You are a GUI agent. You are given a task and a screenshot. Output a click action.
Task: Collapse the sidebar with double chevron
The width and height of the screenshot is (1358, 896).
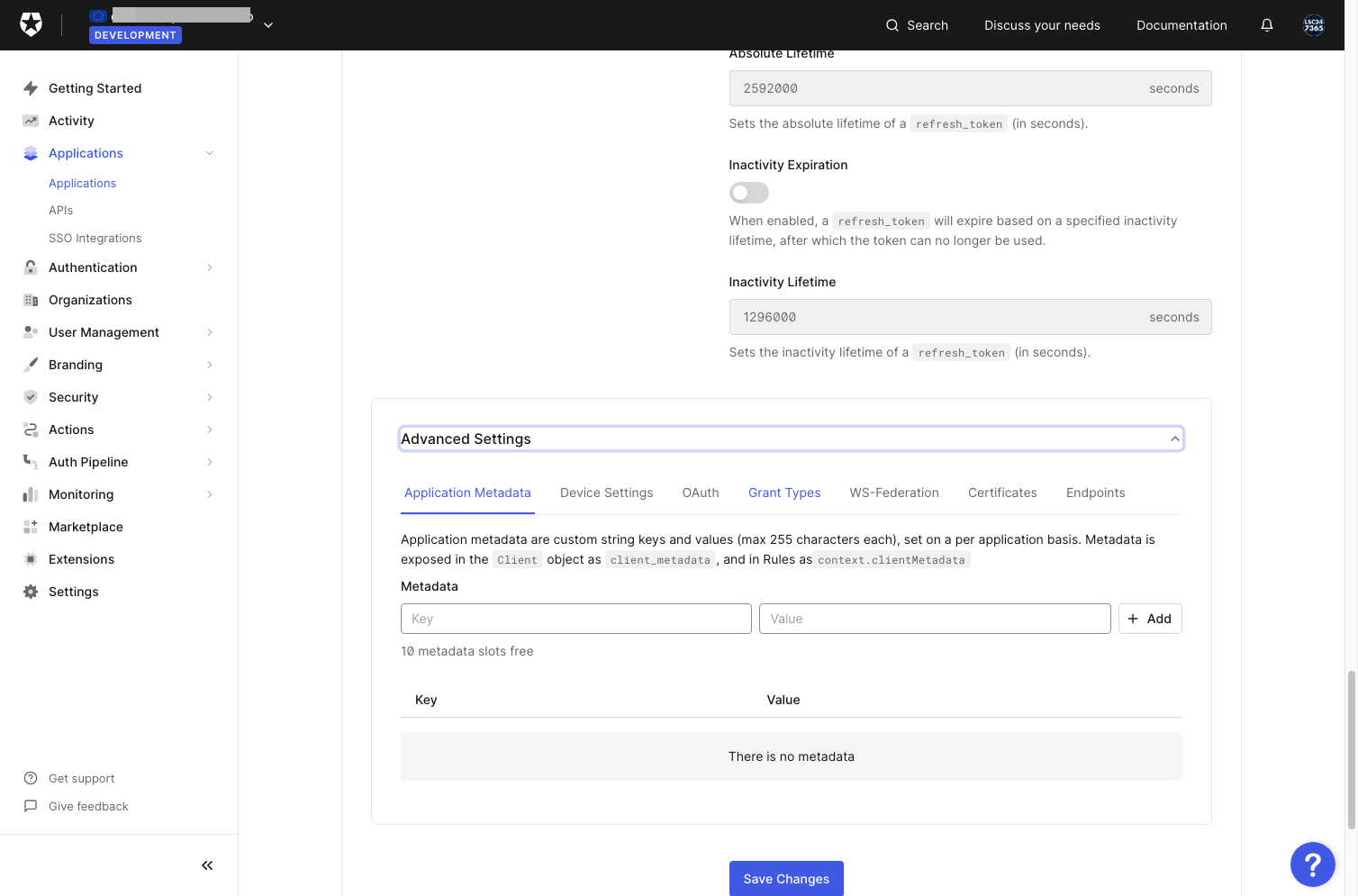point(207,865)
